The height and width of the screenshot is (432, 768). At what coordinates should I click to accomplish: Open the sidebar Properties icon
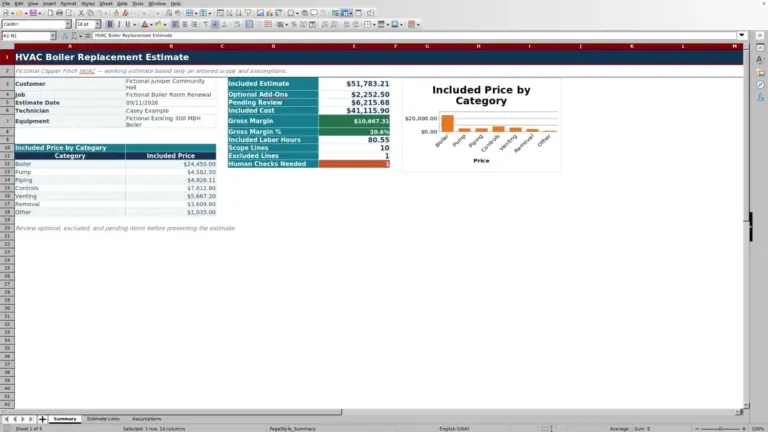760,48
